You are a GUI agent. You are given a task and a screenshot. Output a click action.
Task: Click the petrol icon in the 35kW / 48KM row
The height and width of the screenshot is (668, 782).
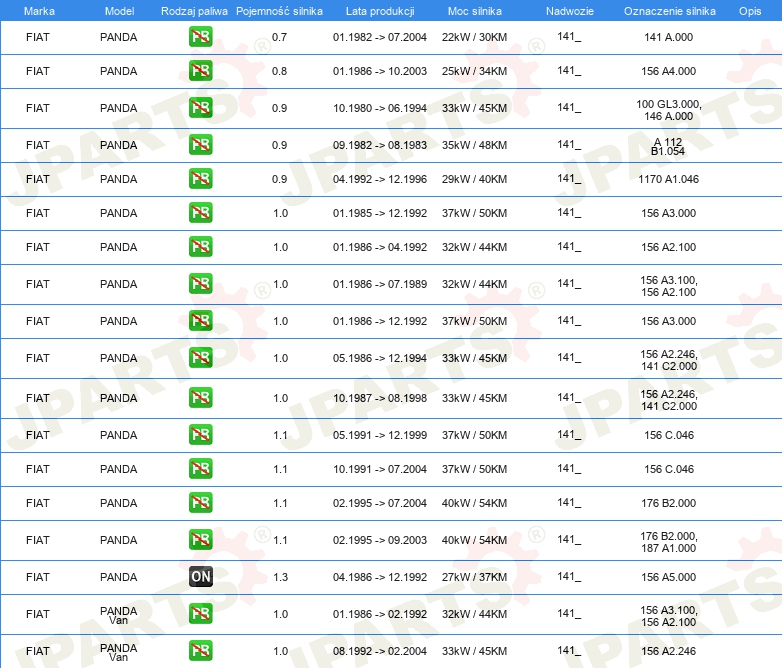pyautogui.click(x=200, y=144)
